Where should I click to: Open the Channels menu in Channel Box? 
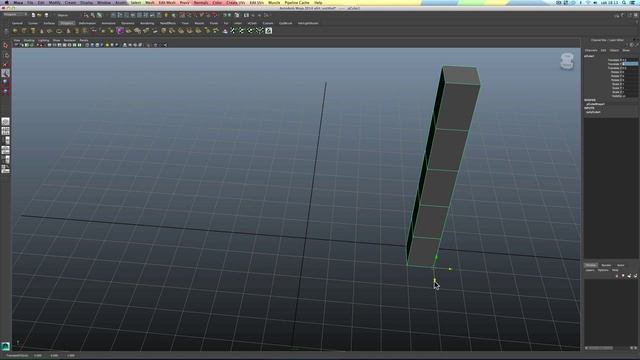click(591, 50)
